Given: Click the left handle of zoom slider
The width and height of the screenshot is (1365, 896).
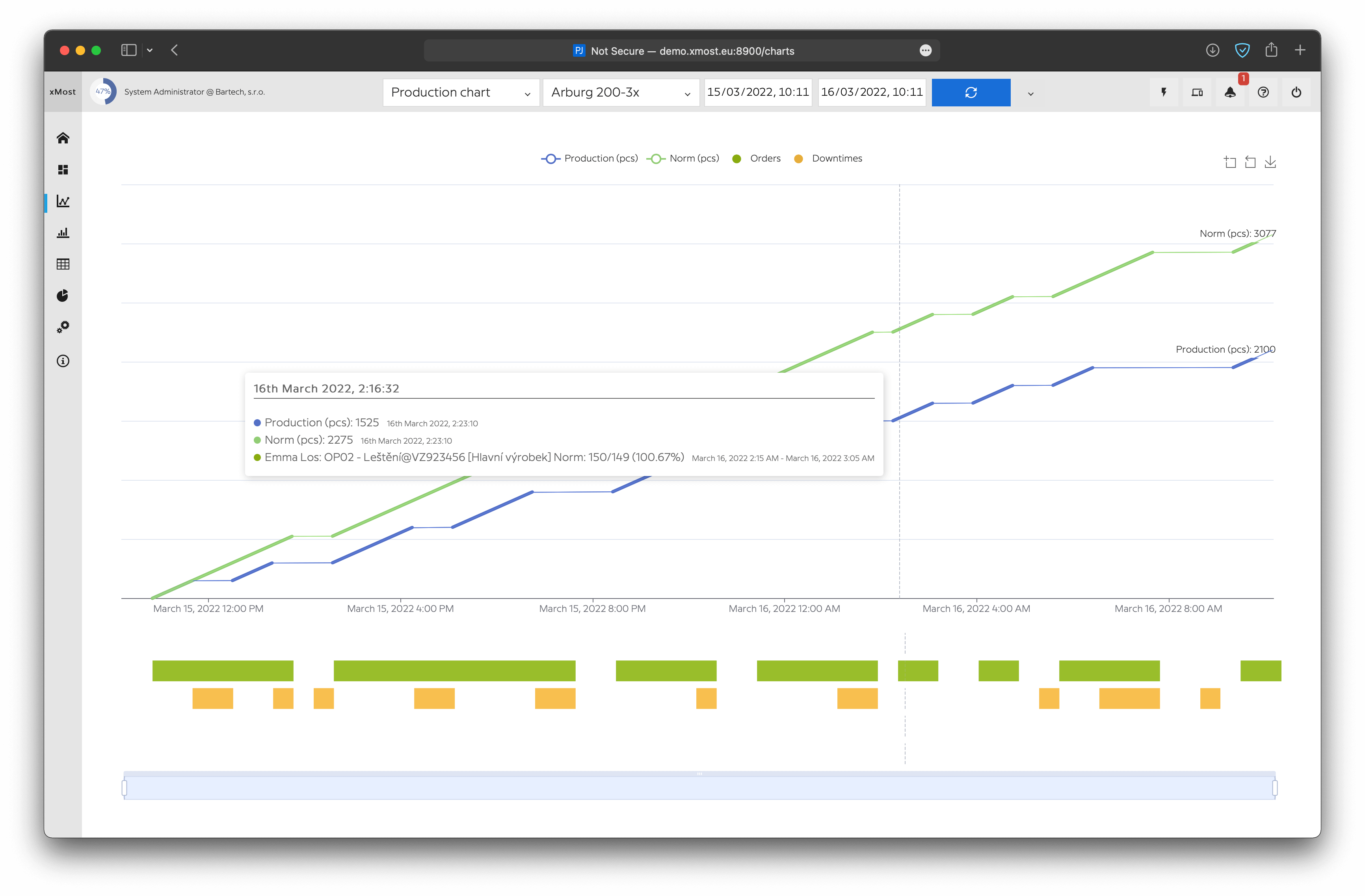Looking at the screenshot, I should [x=125, y=788].
